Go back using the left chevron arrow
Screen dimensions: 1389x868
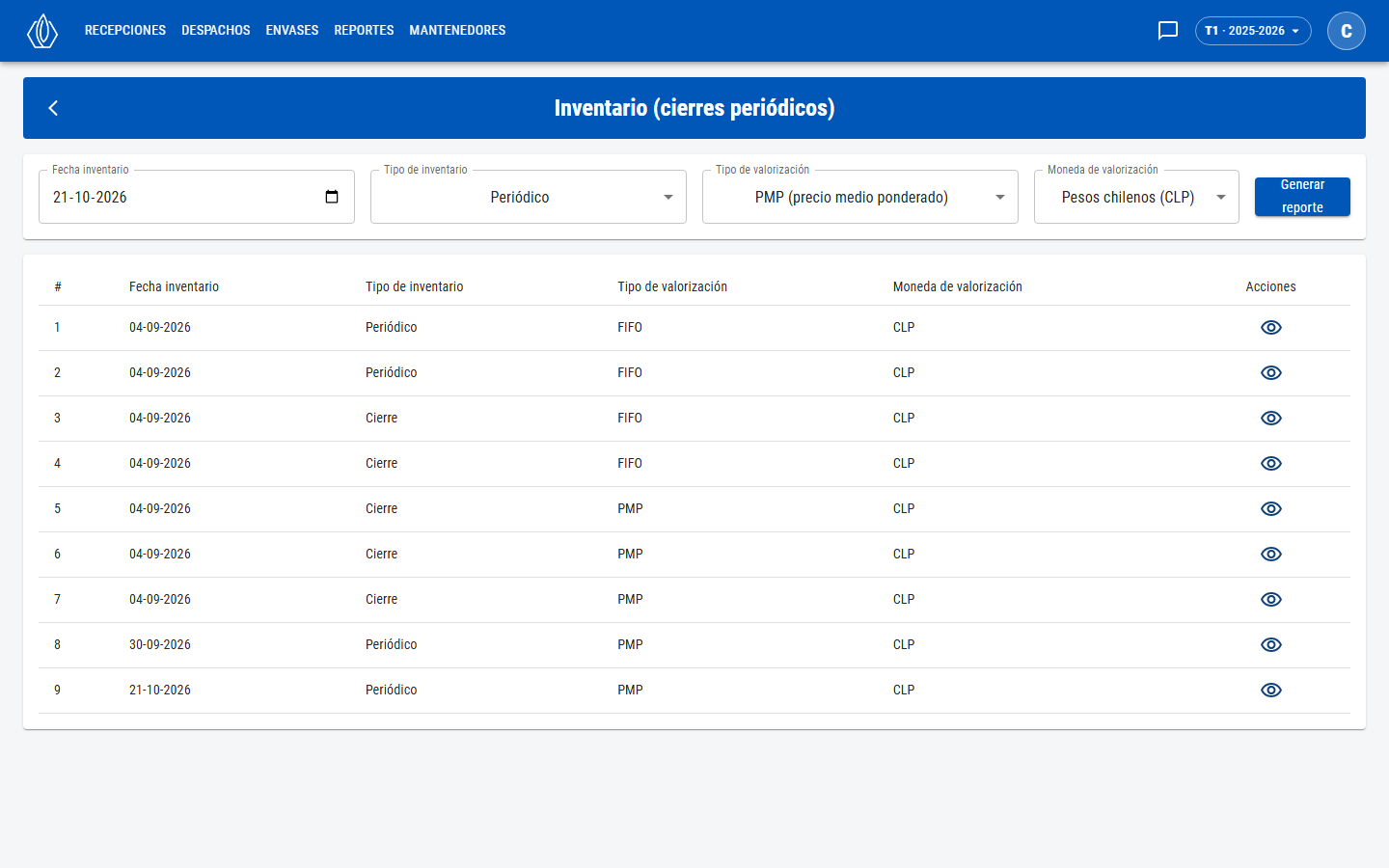tap(54, 108)
